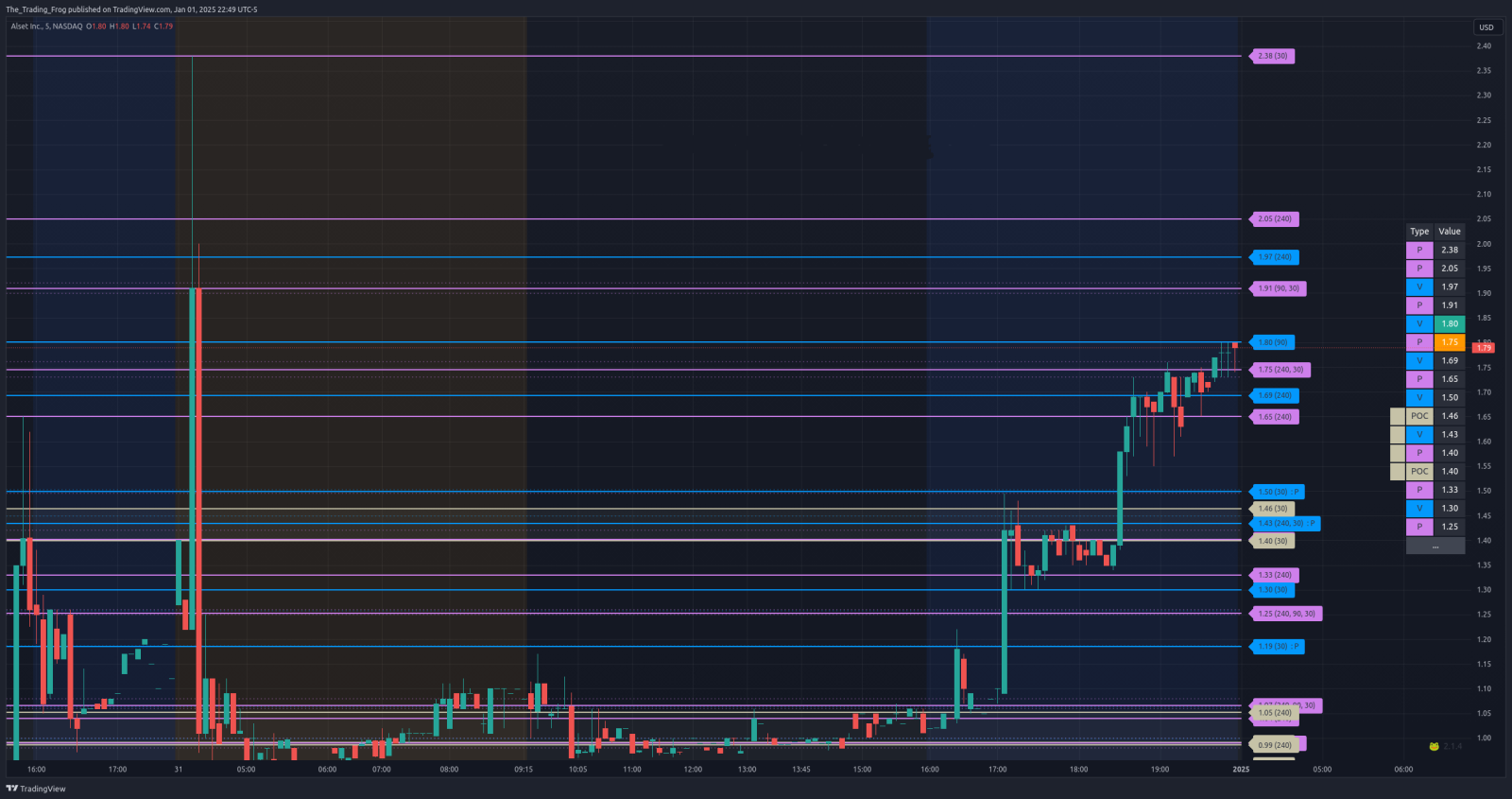Select the 1.50 (30) : P level label

tap(1278, 492)
